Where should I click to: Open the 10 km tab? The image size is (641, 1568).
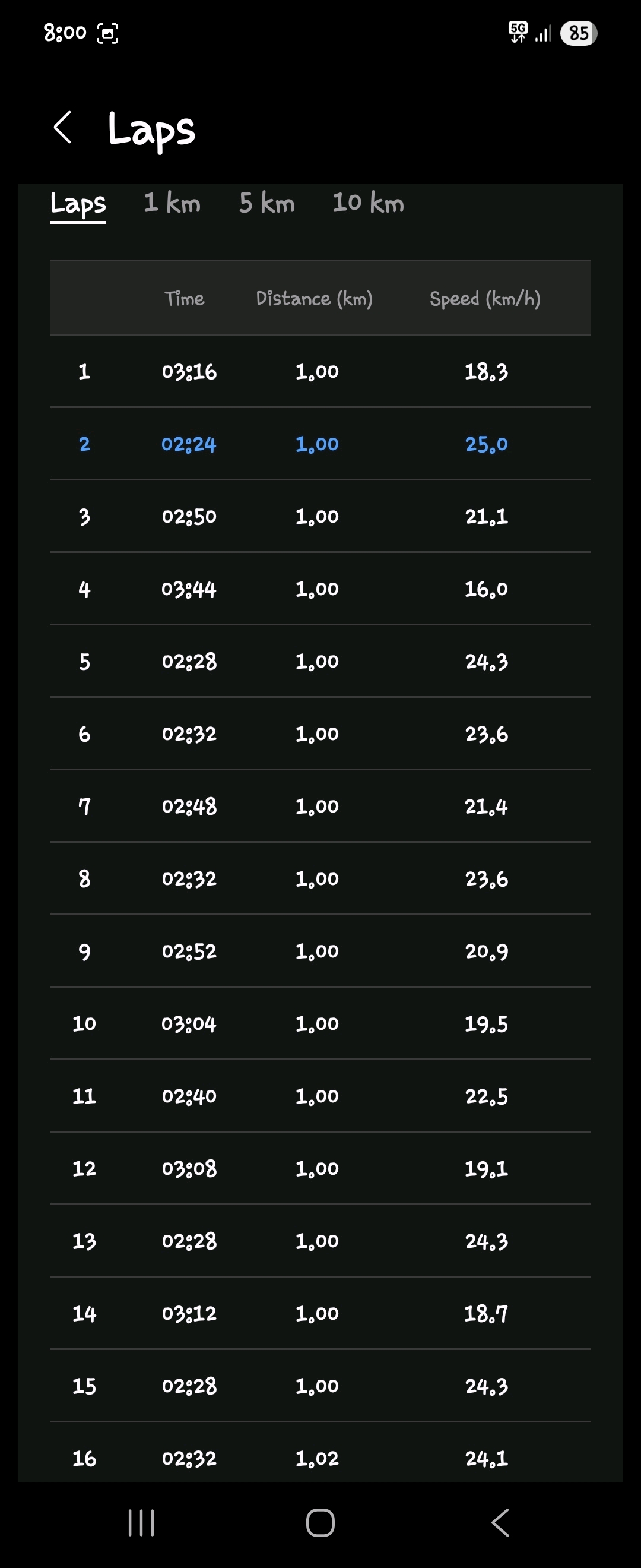pos(368,203)
